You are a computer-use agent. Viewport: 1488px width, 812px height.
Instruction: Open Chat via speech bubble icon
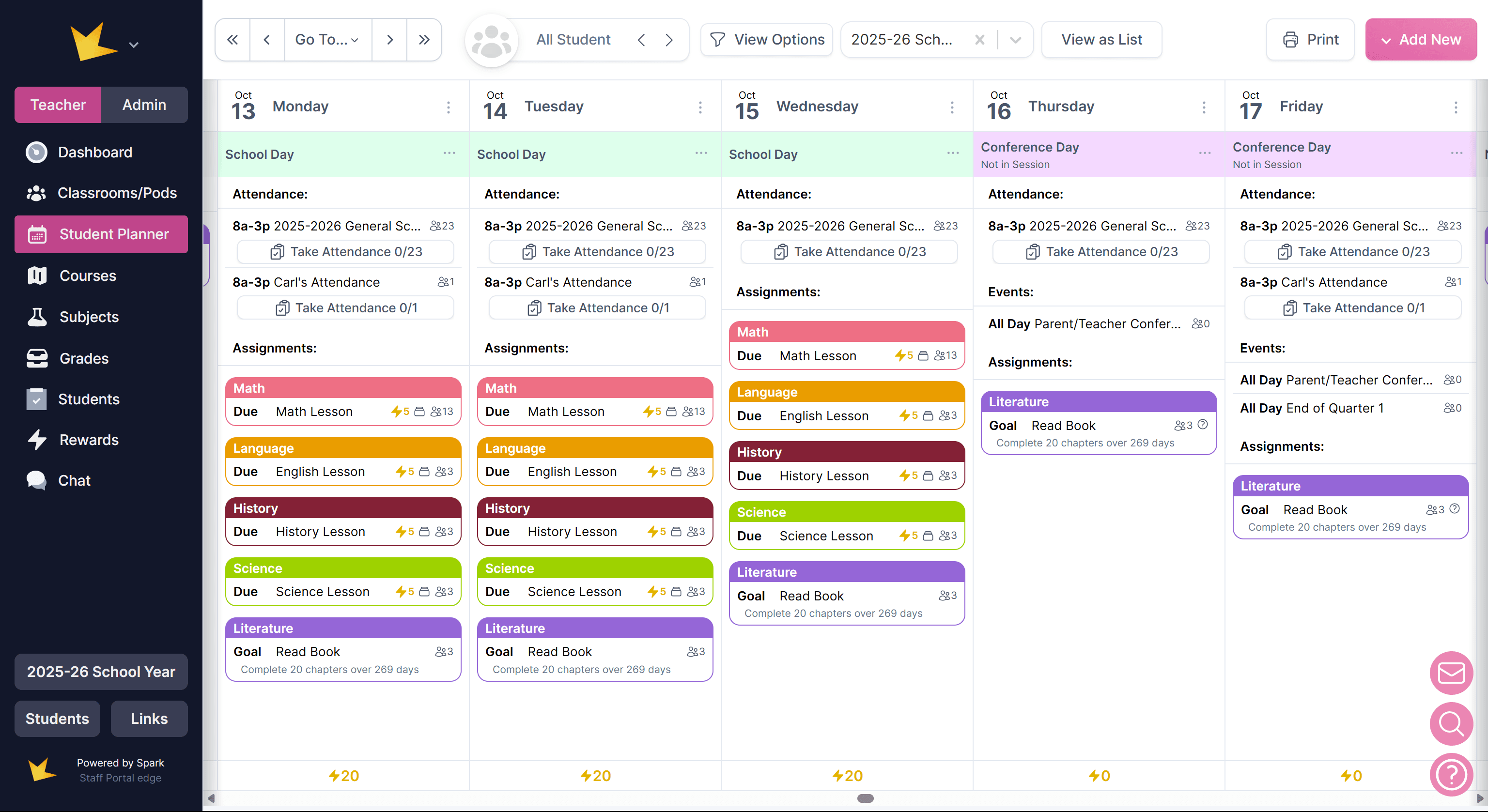pos(36,480)
